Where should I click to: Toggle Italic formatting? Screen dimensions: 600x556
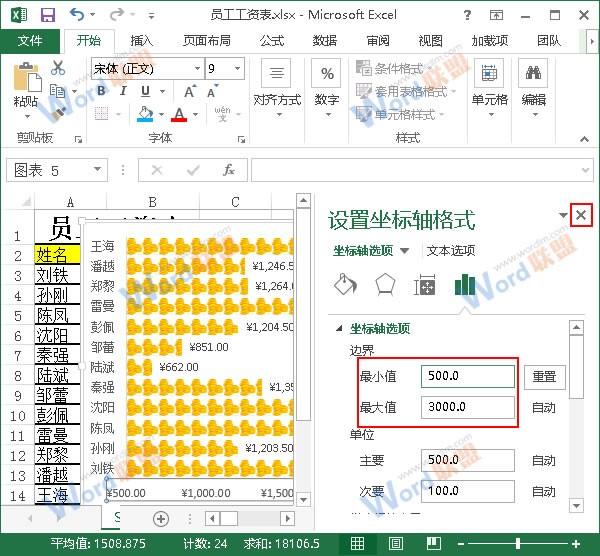(123, 91)
